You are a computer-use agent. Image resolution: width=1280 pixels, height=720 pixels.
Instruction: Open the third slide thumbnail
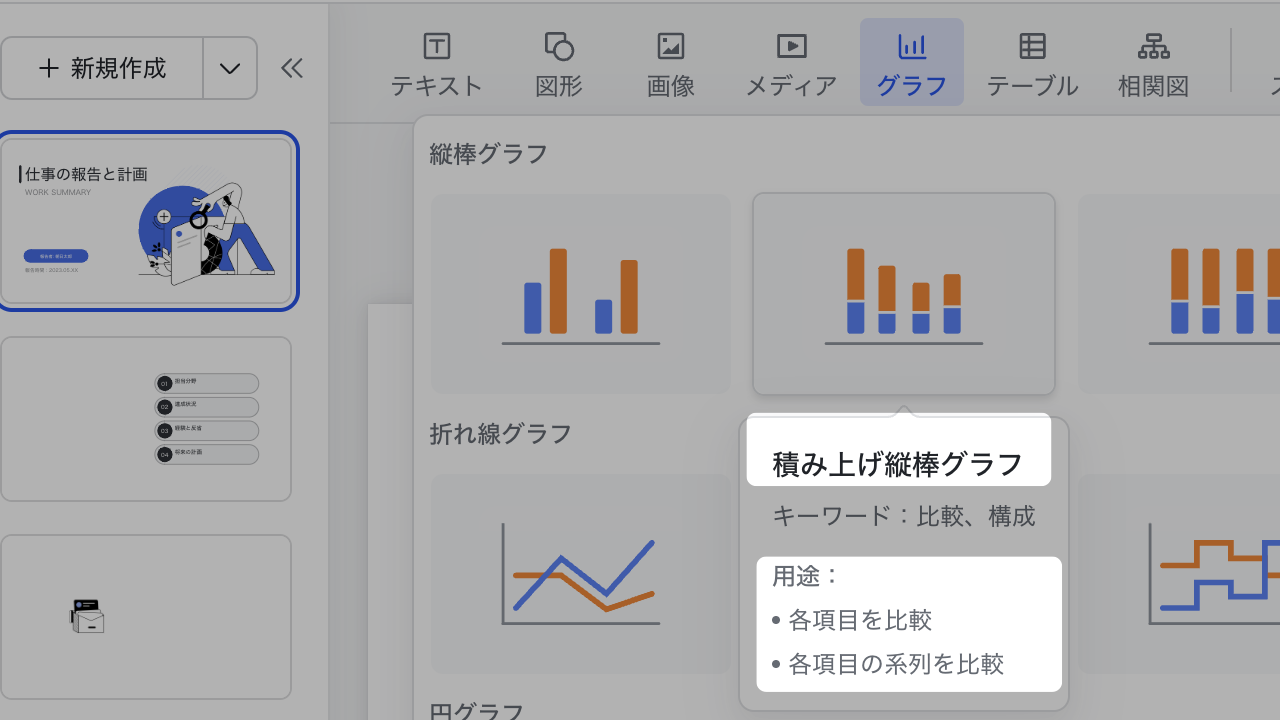coord(147,617)
